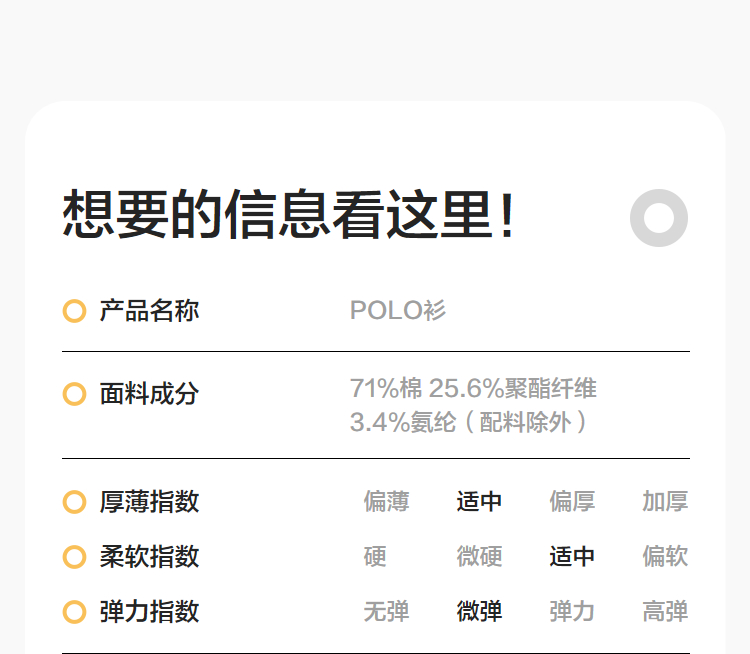The image size is (750, 654).
Task: Click the 想要的信息看这里 heading
Action: [290, 215]
